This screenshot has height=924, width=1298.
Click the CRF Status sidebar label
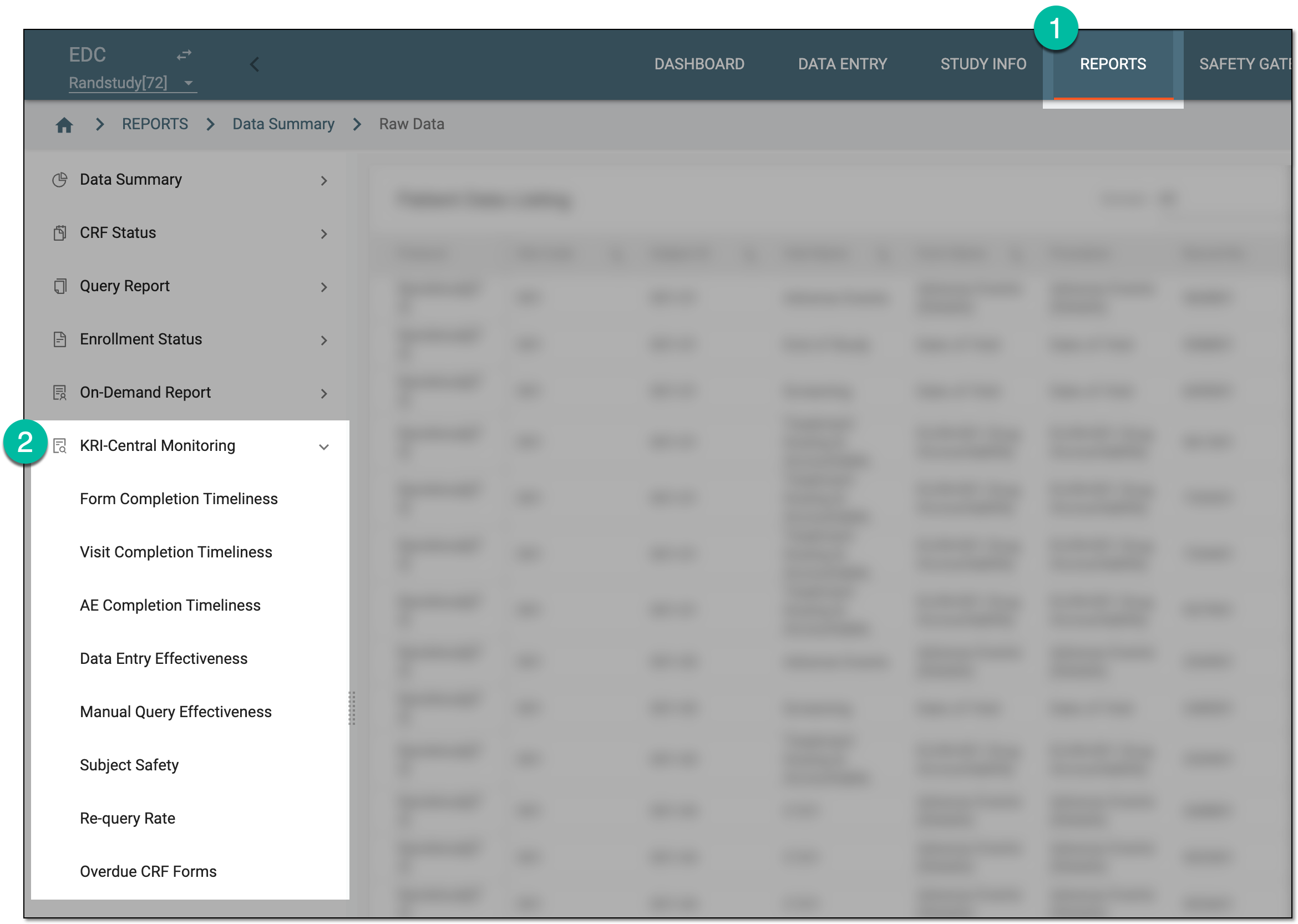point(118,233)
